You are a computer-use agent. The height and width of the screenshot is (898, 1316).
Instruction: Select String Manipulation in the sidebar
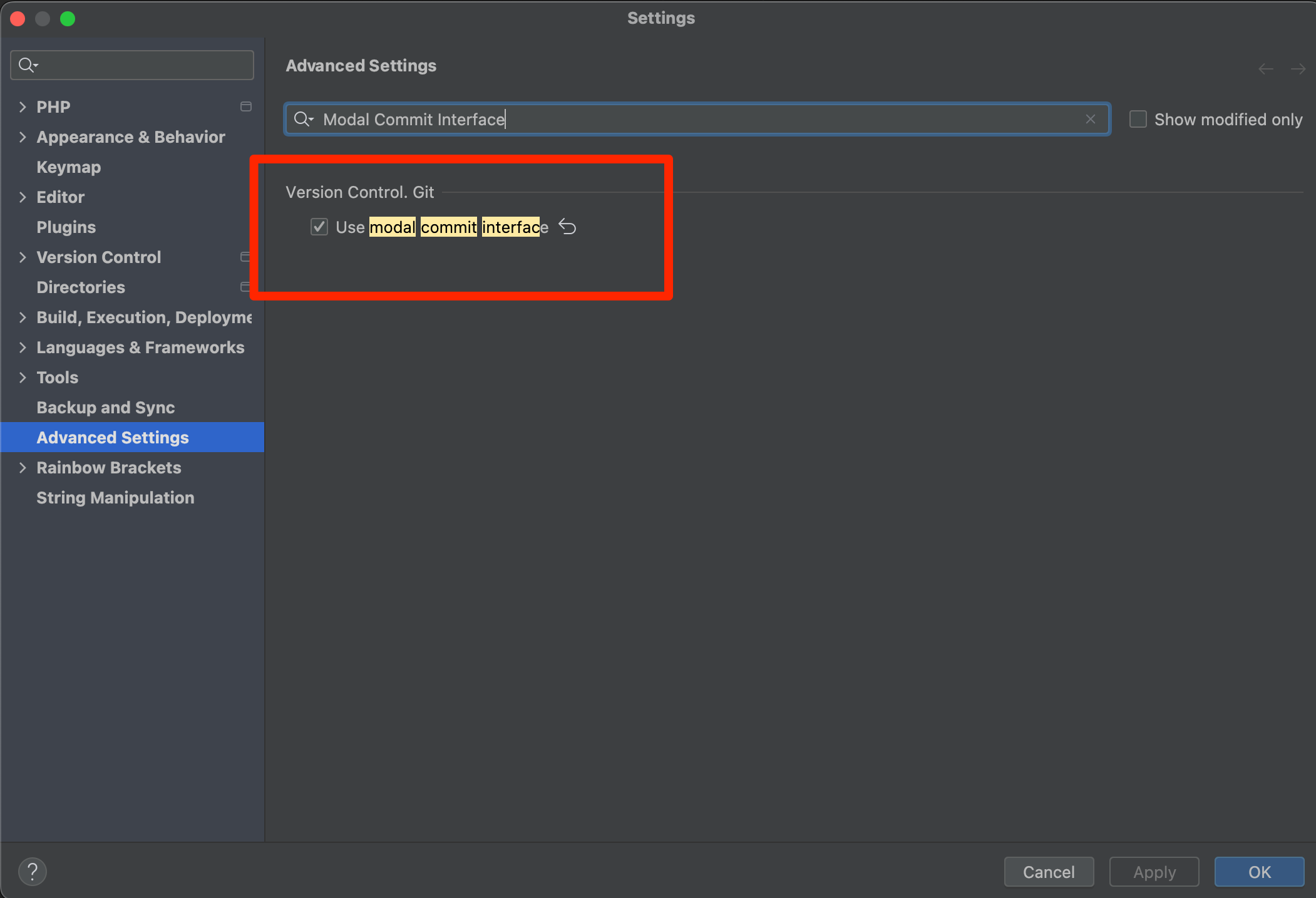(x=115, y=497)
